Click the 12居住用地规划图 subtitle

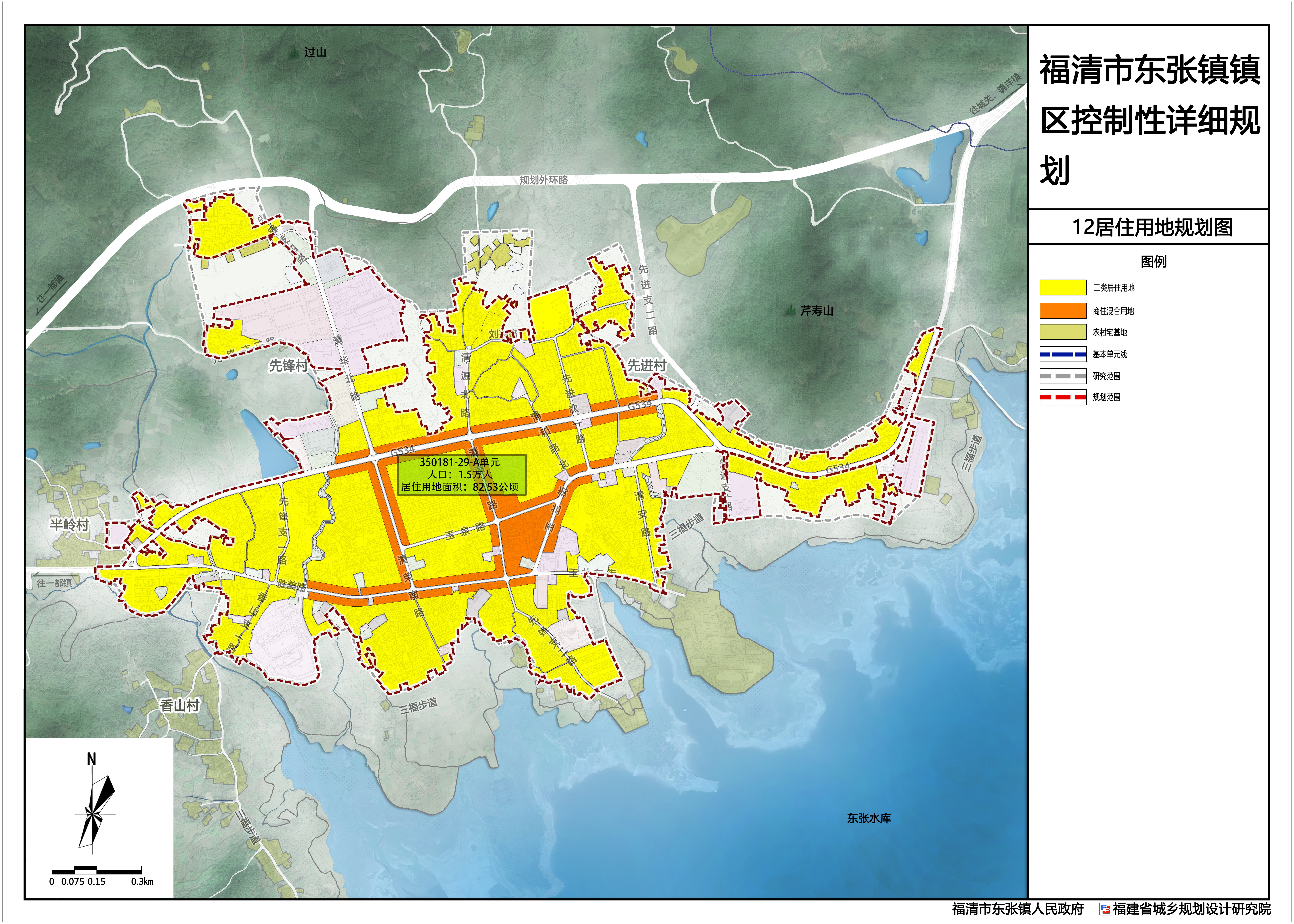tap(1152, 228)
